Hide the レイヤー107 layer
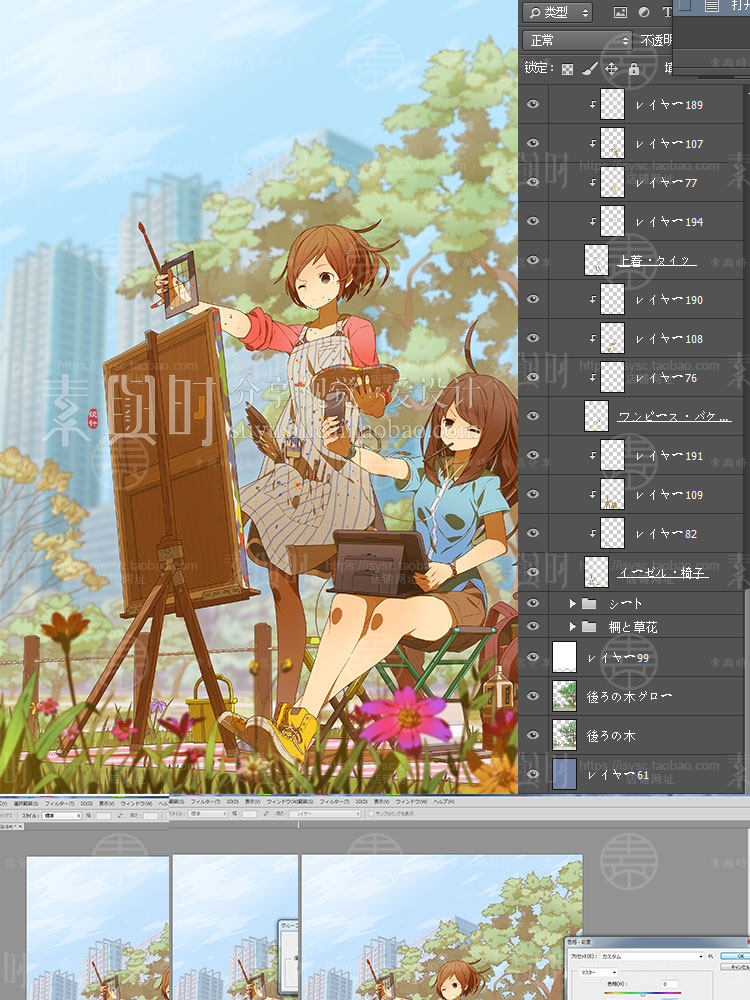750x1000 pixels. [533, 143]
